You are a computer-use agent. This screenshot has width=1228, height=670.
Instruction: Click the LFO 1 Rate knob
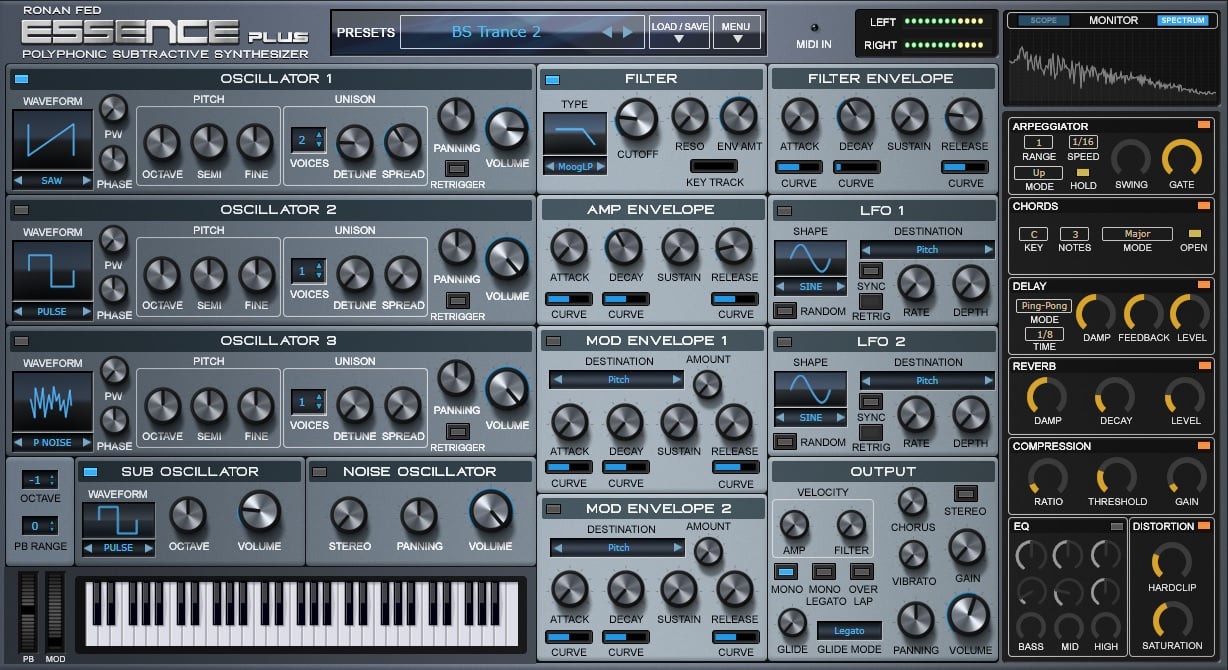click(x=916, y=284)
